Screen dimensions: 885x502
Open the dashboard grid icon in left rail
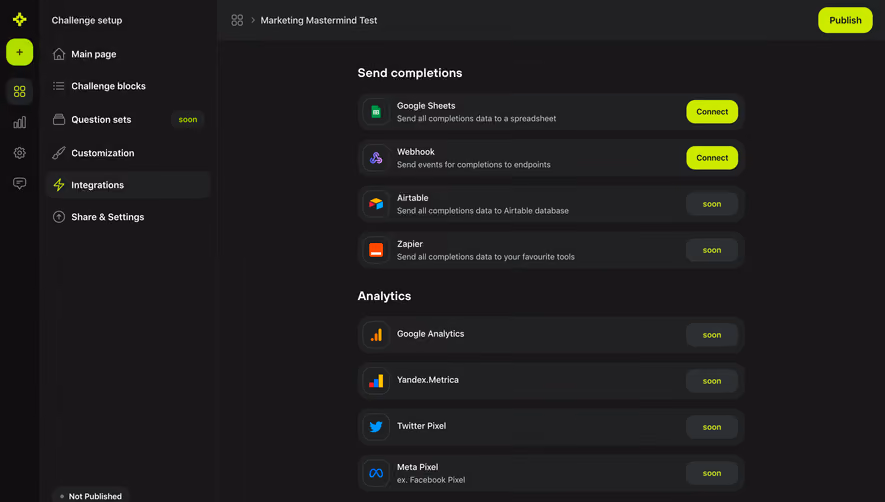[20, 91]
